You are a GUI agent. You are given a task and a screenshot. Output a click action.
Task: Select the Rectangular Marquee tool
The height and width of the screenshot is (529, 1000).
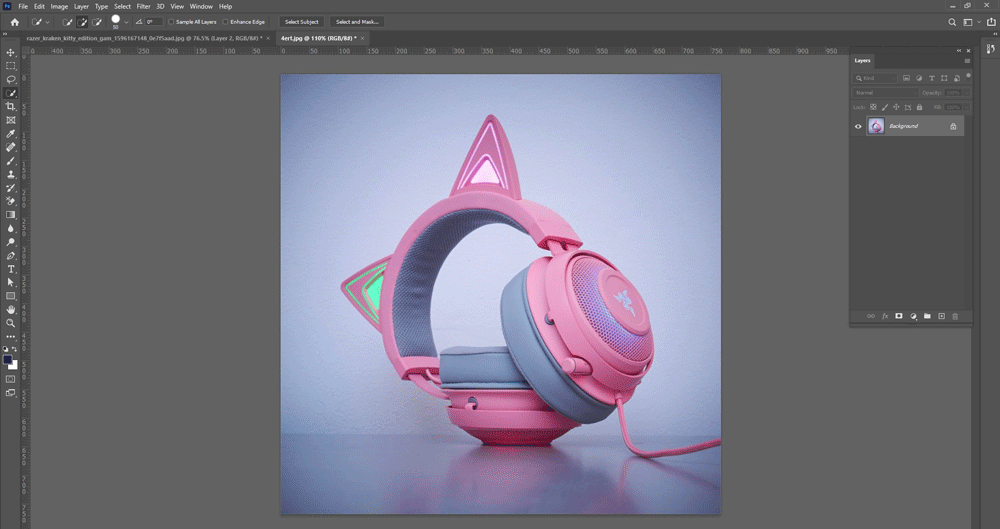coord(11,66)
